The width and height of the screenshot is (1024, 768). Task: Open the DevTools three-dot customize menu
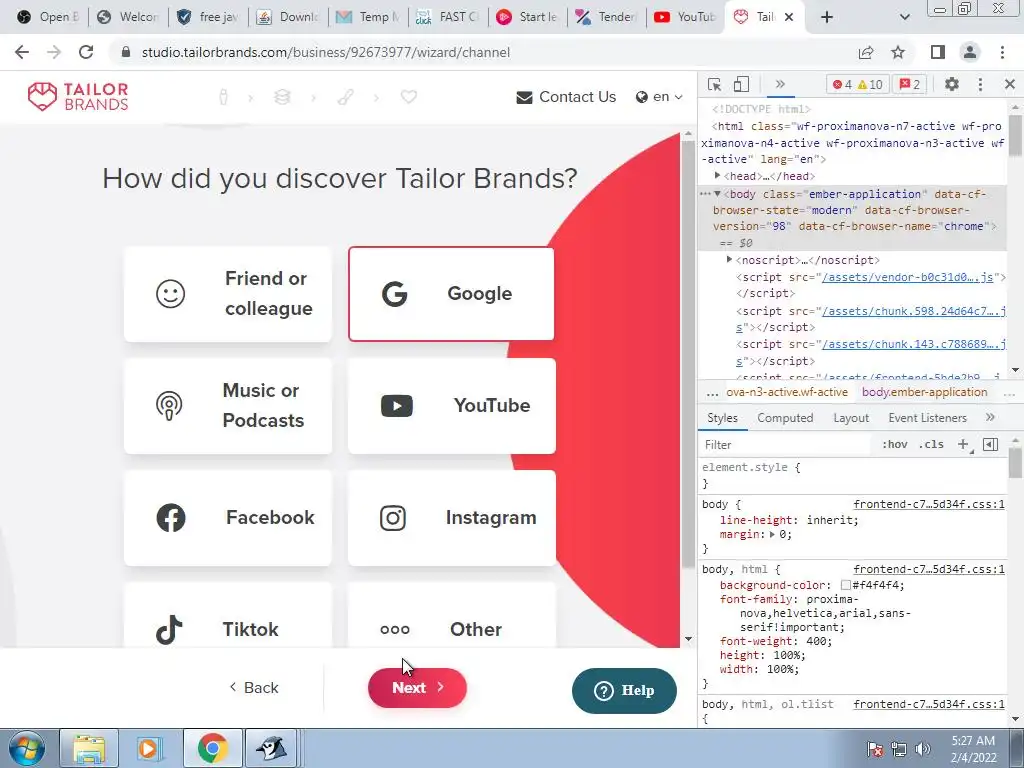pos(980,84)
